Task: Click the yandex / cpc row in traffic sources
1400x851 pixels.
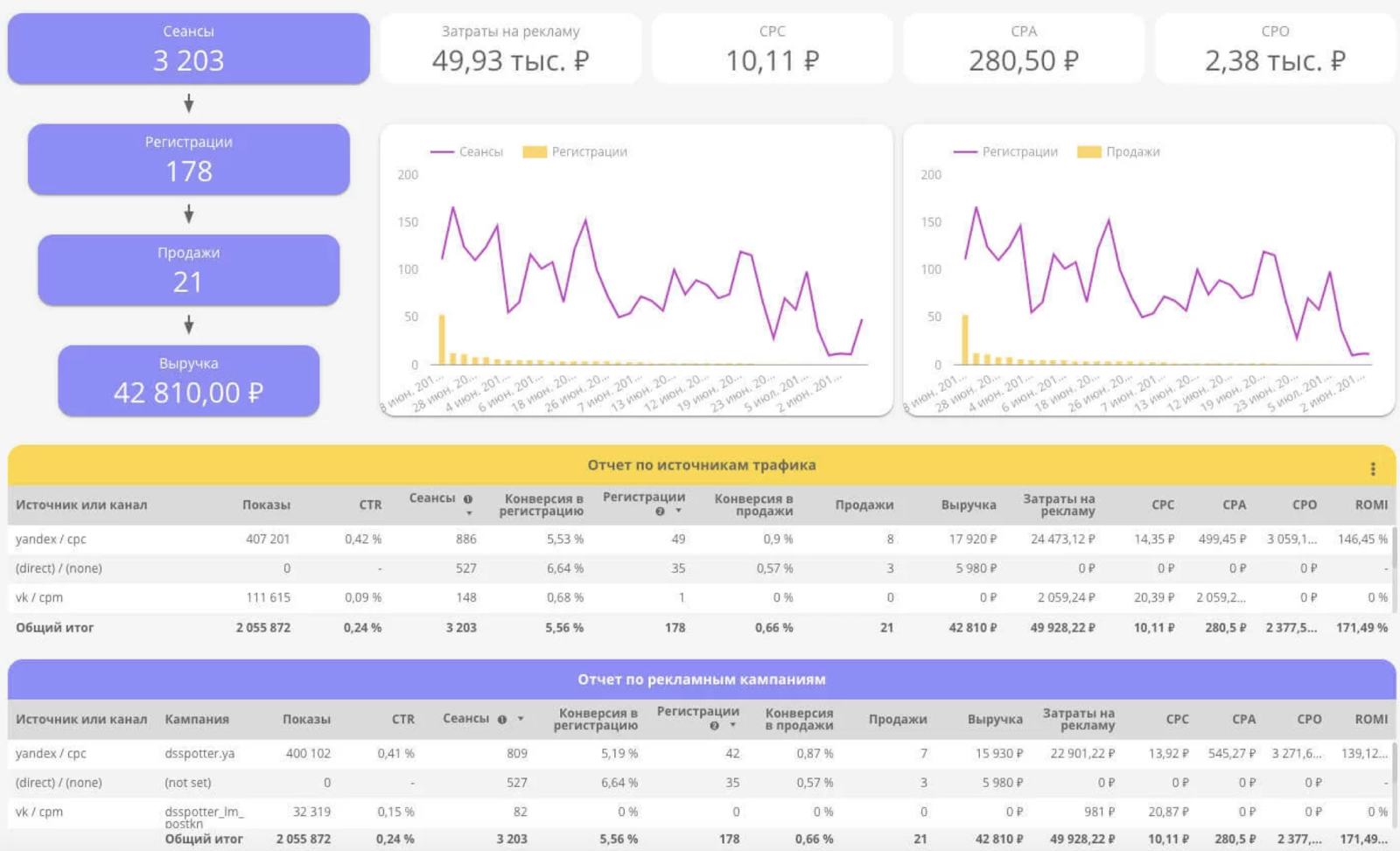Action: 51,540
